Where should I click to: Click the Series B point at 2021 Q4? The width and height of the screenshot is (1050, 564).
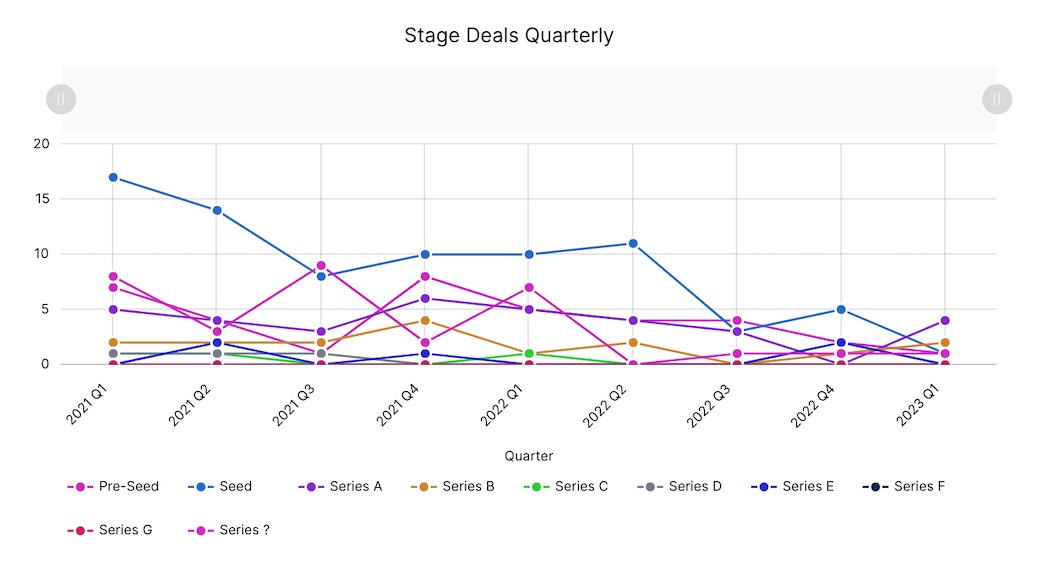[425, 321]
